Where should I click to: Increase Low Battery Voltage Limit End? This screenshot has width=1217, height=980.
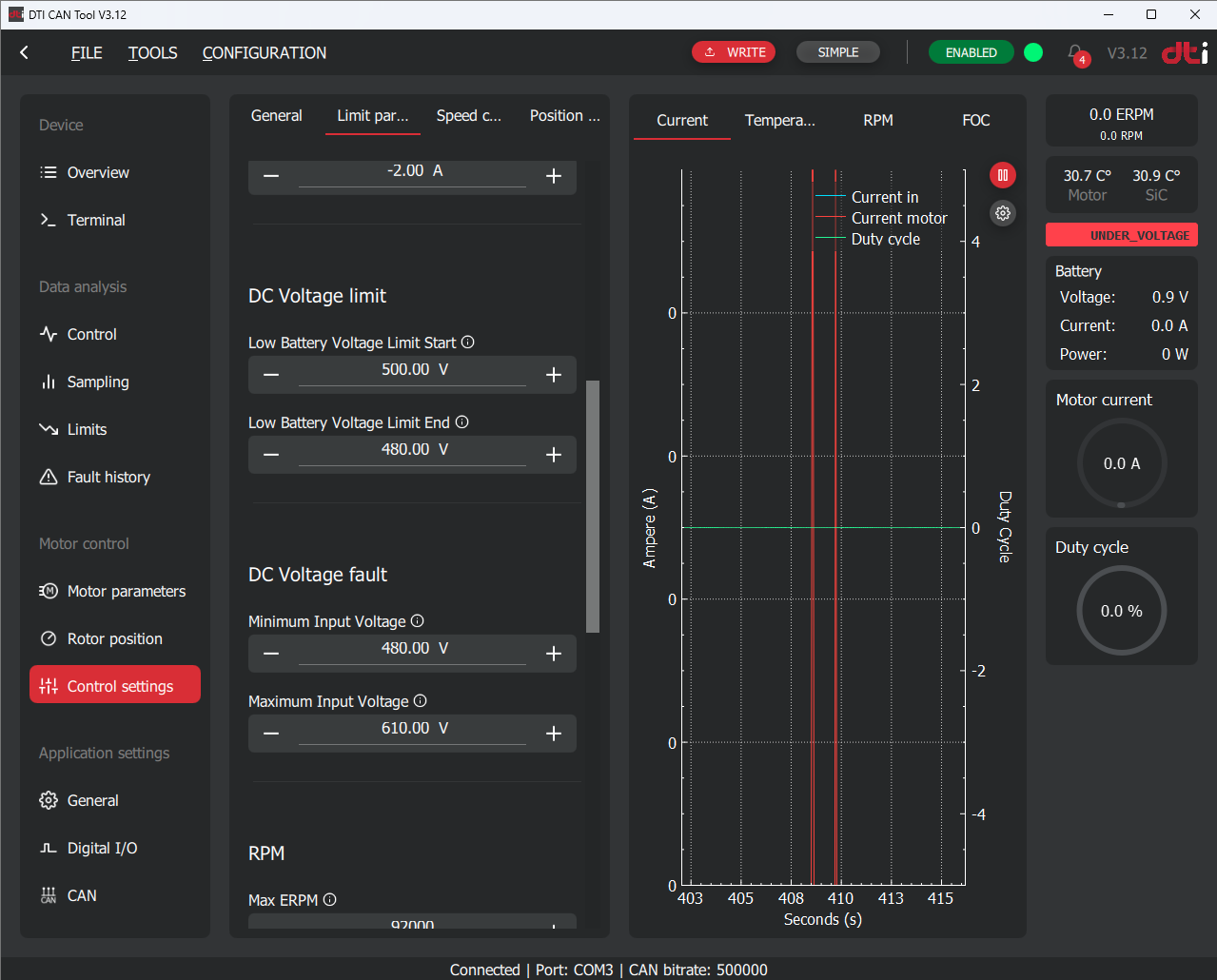554,455
